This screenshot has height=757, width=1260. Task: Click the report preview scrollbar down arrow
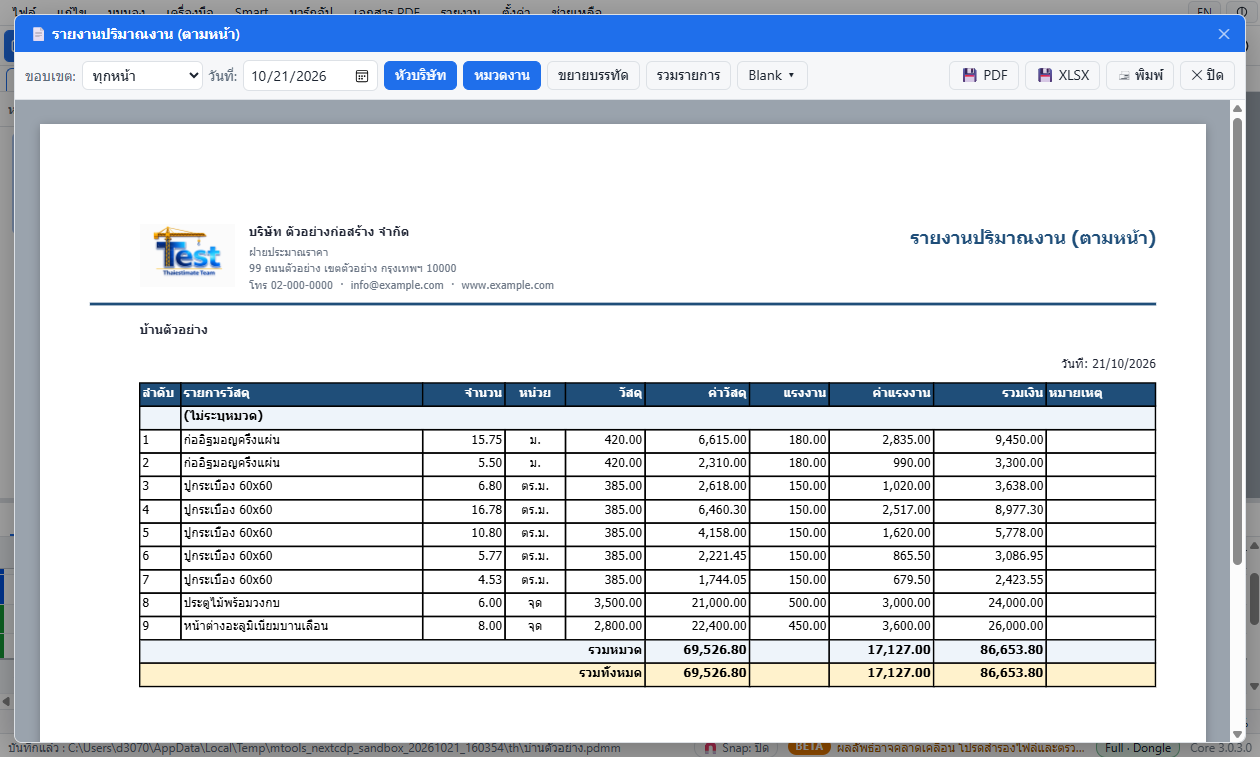[x=1237, y=734]
